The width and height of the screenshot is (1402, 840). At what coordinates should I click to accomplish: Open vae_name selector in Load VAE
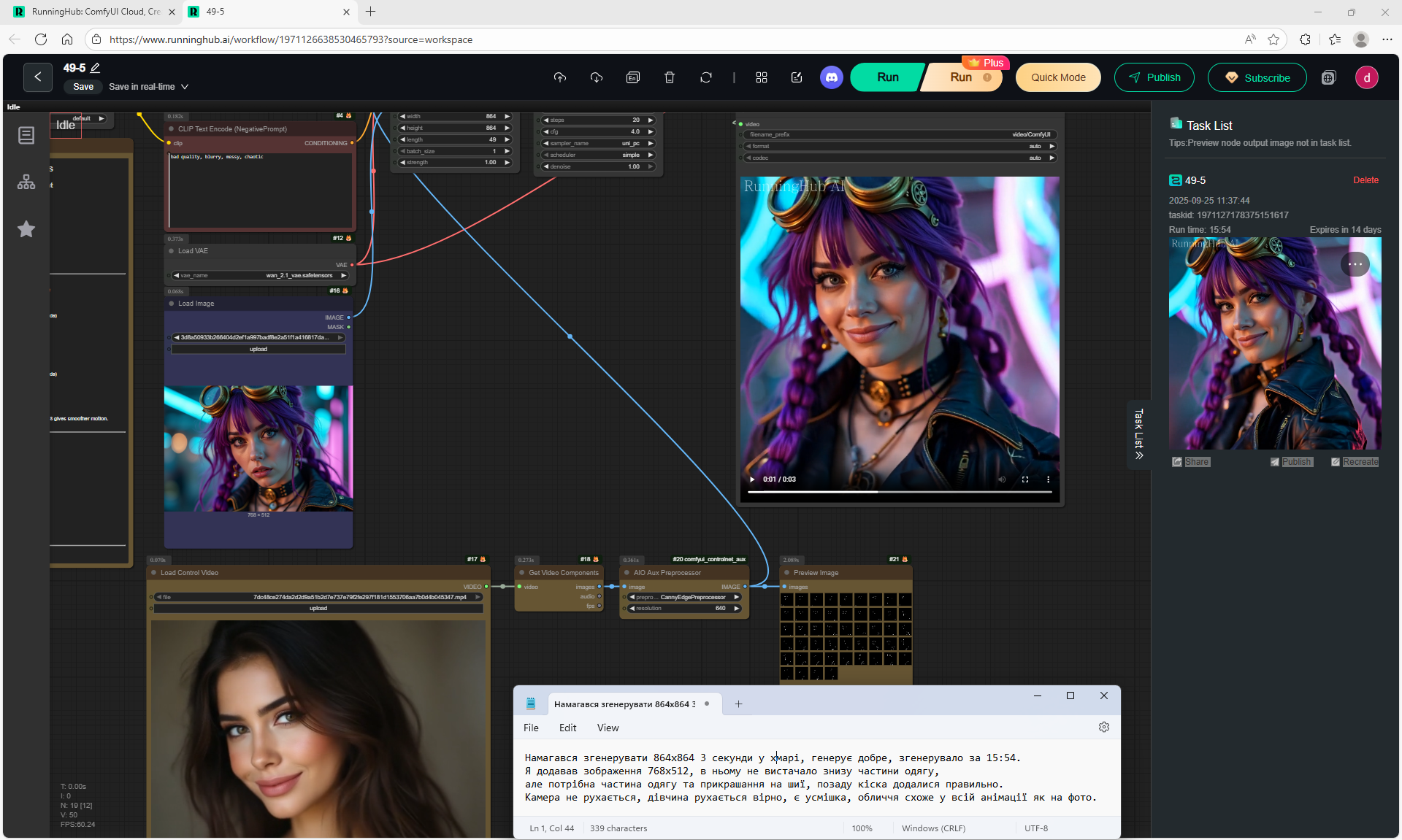click(x=258, y=276)
